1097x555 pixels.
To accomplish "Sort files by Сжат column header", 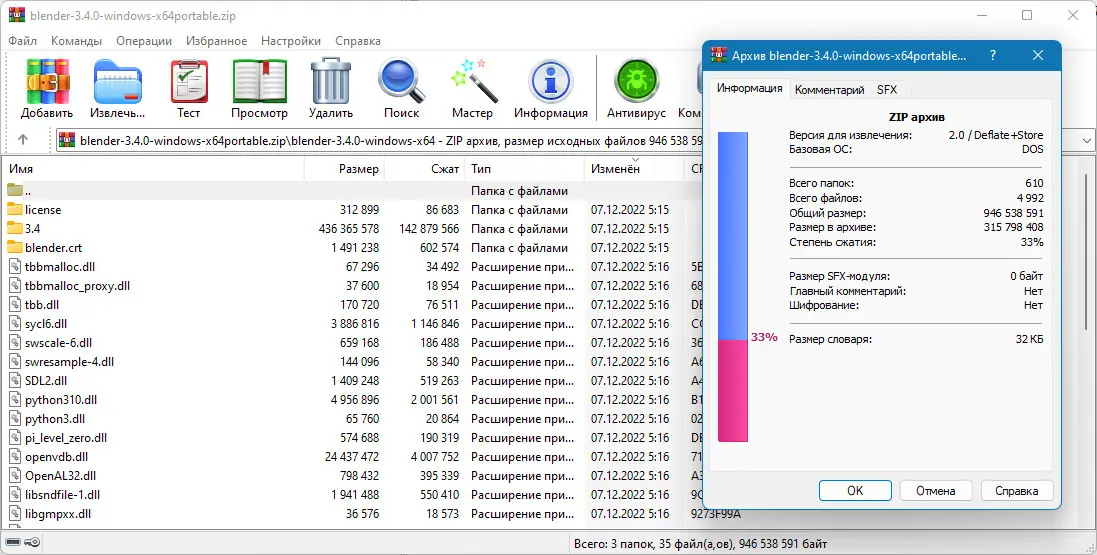I will click(x=425, y=169).
